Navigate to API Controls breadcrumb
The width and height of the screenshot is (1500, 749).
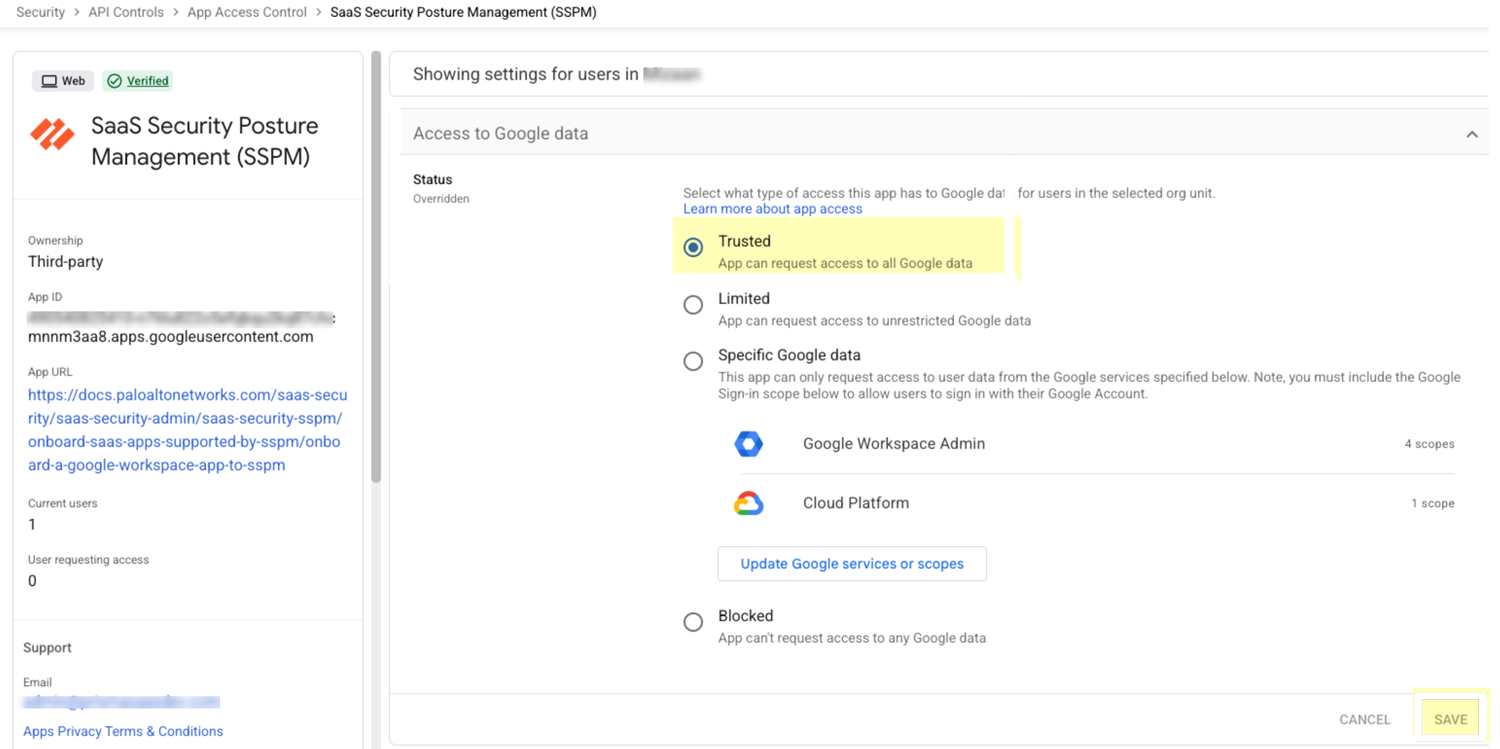pos(126,13)
